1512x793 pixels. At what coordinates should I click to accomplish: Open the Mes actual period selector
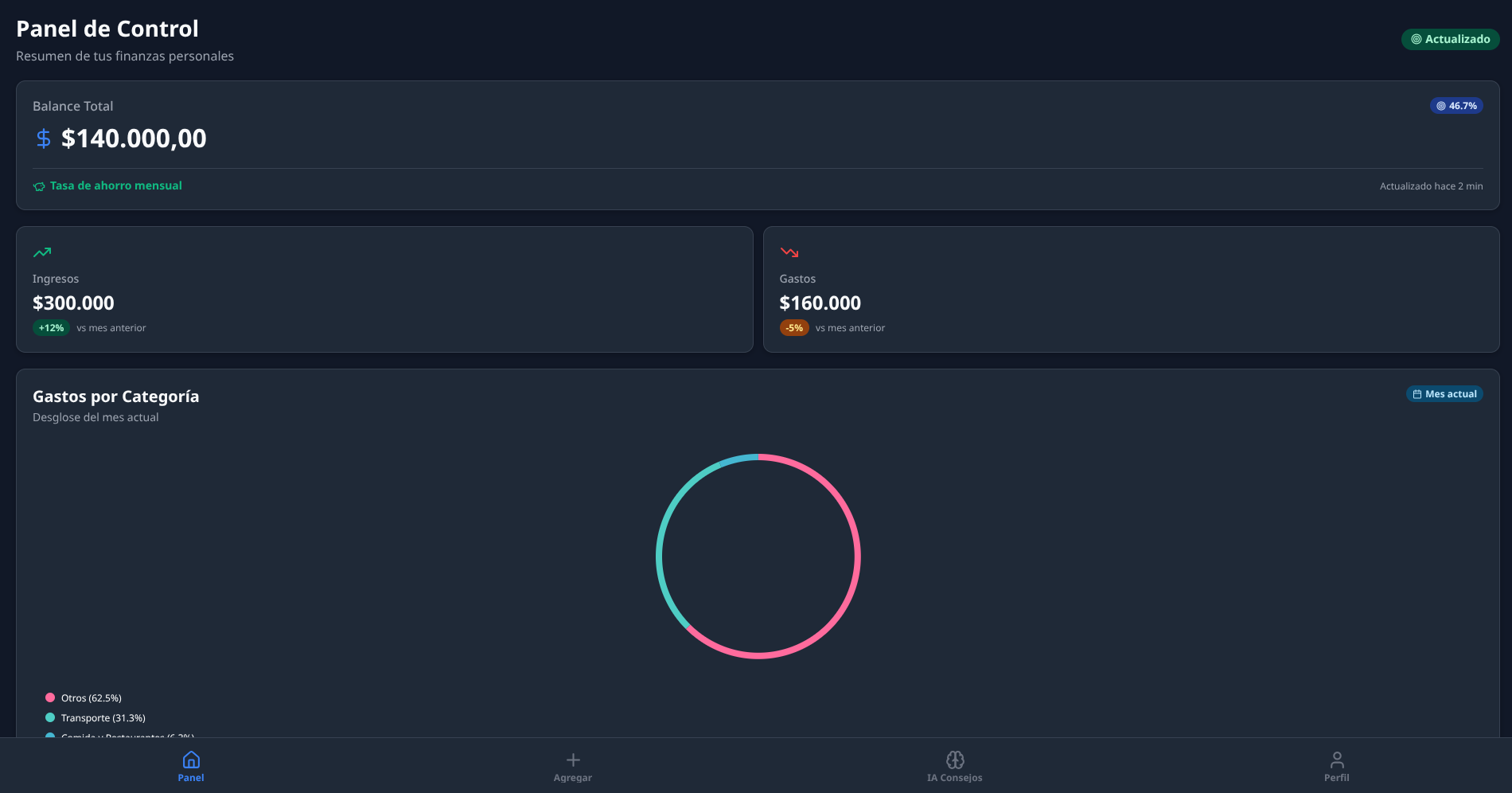(x=1444, y=393)
